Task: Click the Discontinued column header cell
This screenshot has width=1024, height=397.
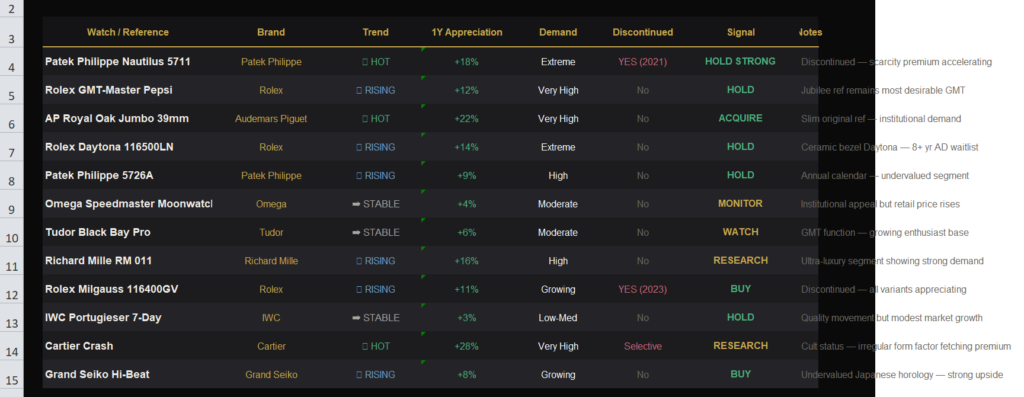Action: tap(643, 32)
